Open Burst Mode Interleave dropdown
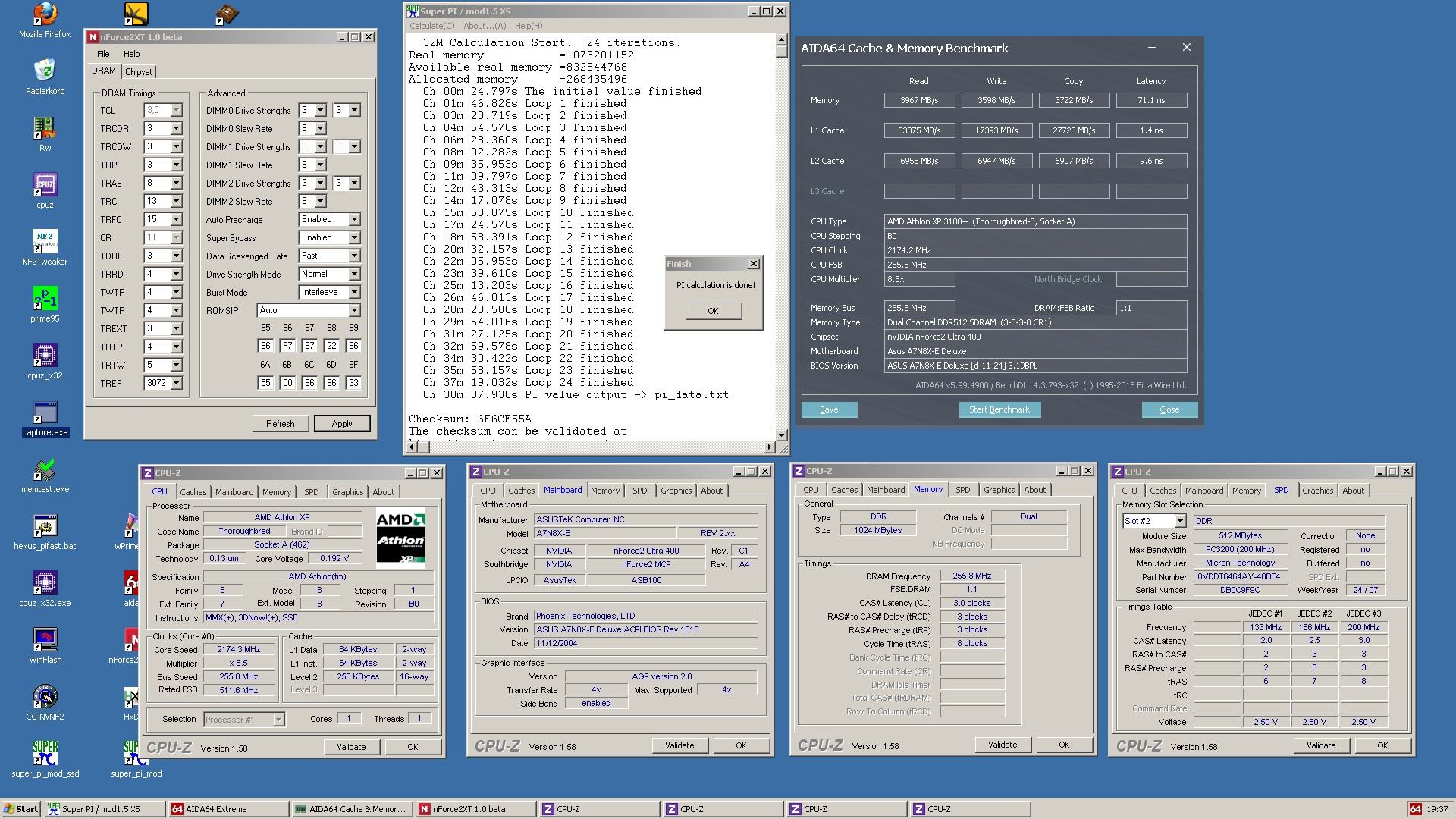Screen dimensions: 1456x819 pos(354,293)
